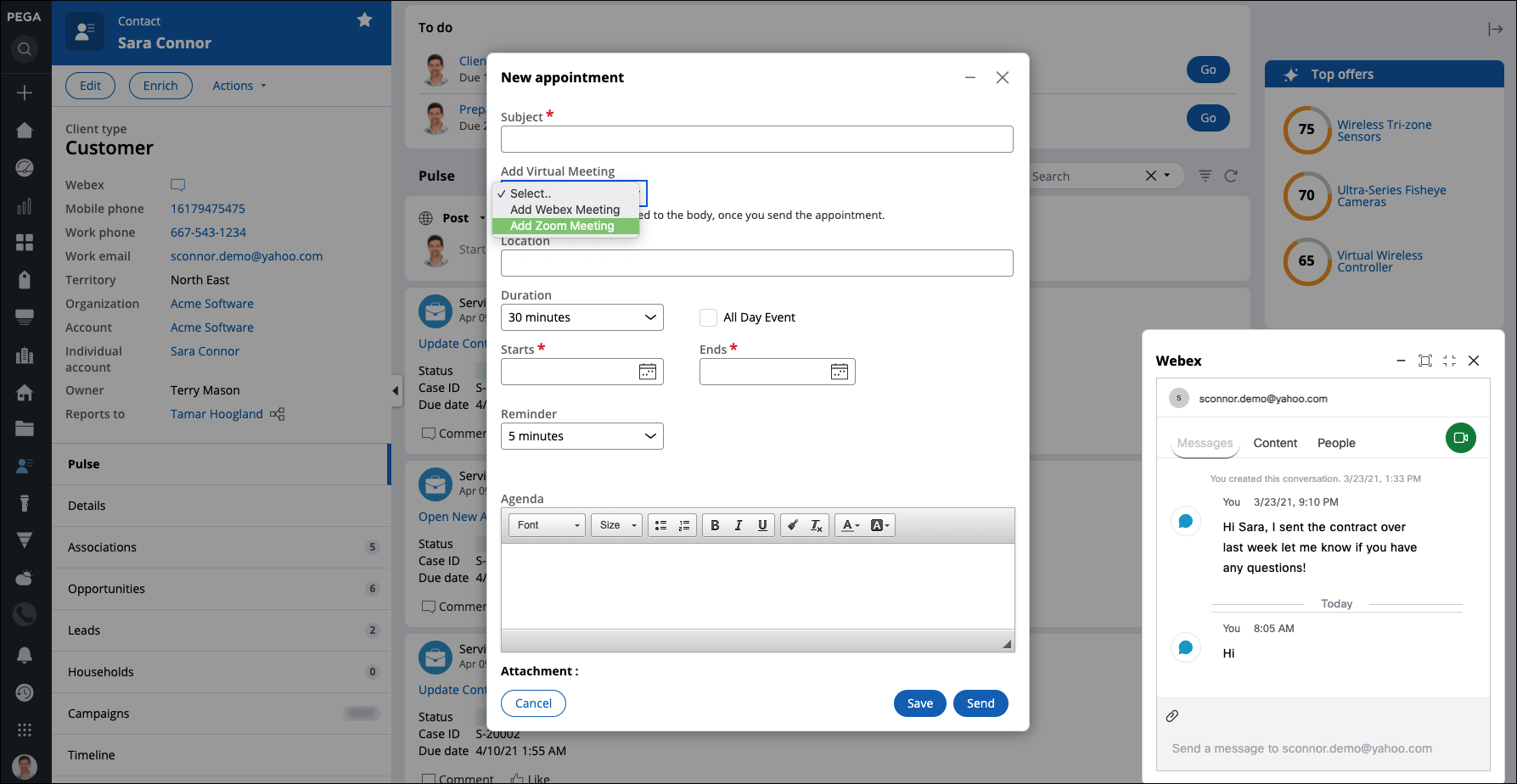Refresh the Pulse feed
This screenshot has width=1517, height=784.
pos(1230,176)
